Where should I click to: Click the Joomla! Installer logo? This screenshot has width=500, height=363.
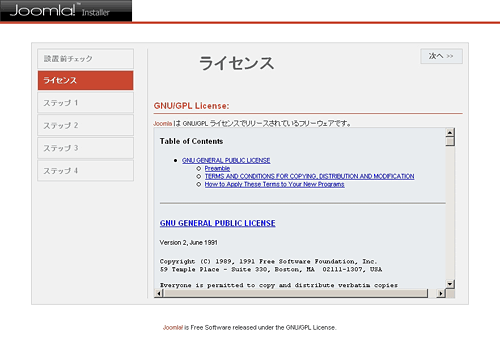click(66, 11)
